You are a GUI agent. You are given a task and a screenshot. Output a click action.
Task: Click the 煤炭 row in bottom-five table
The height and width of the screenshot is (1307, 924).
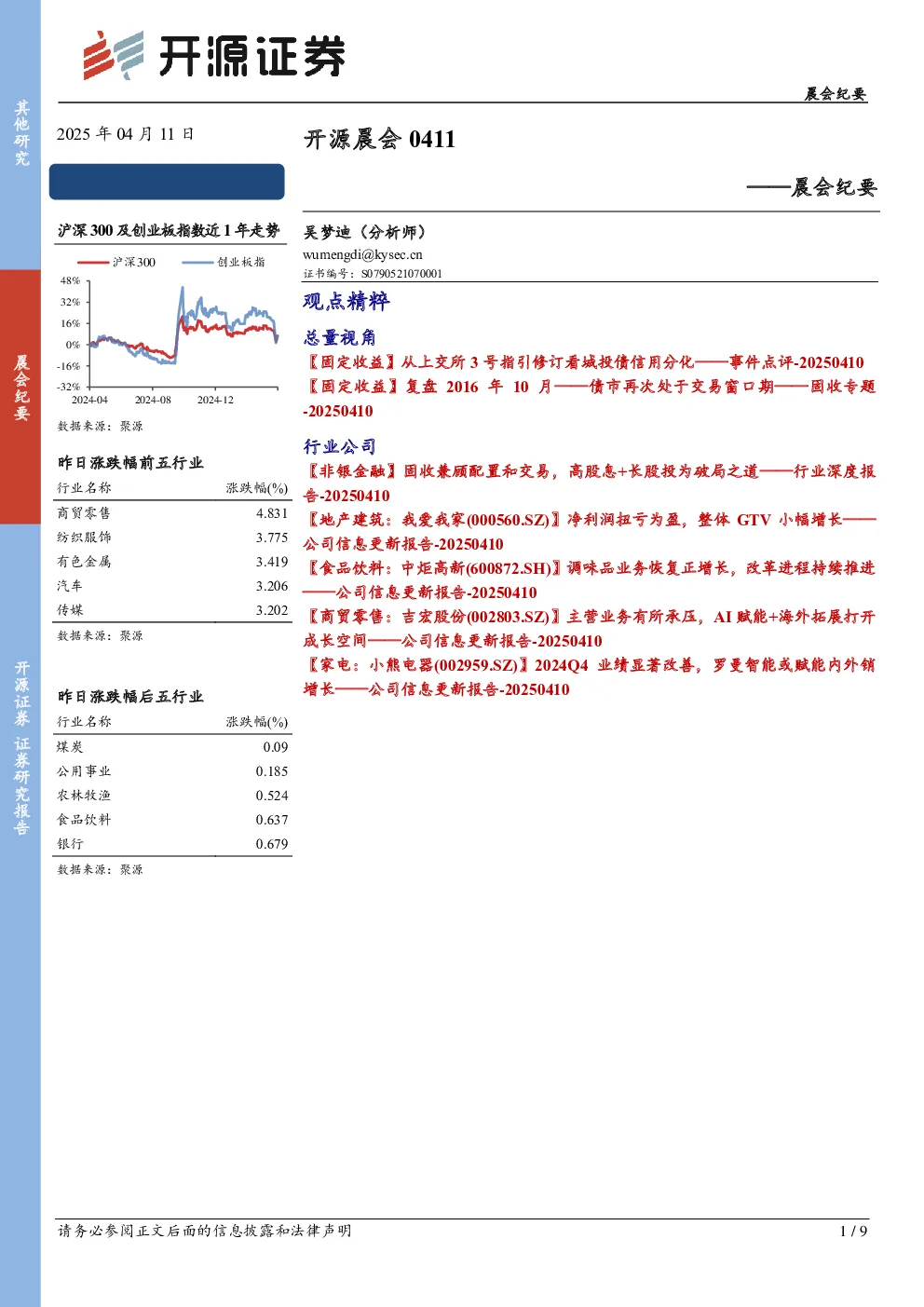pyautogui.click(x=172, y=747)
